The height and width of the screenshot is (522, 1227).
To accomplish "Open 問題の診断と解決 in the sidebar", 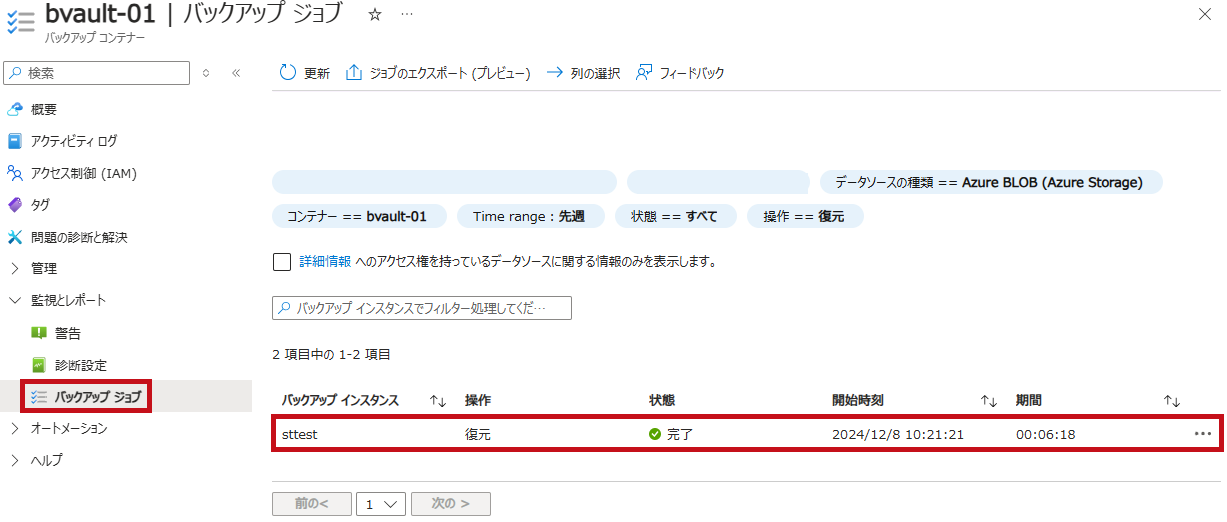I will 79,237.
